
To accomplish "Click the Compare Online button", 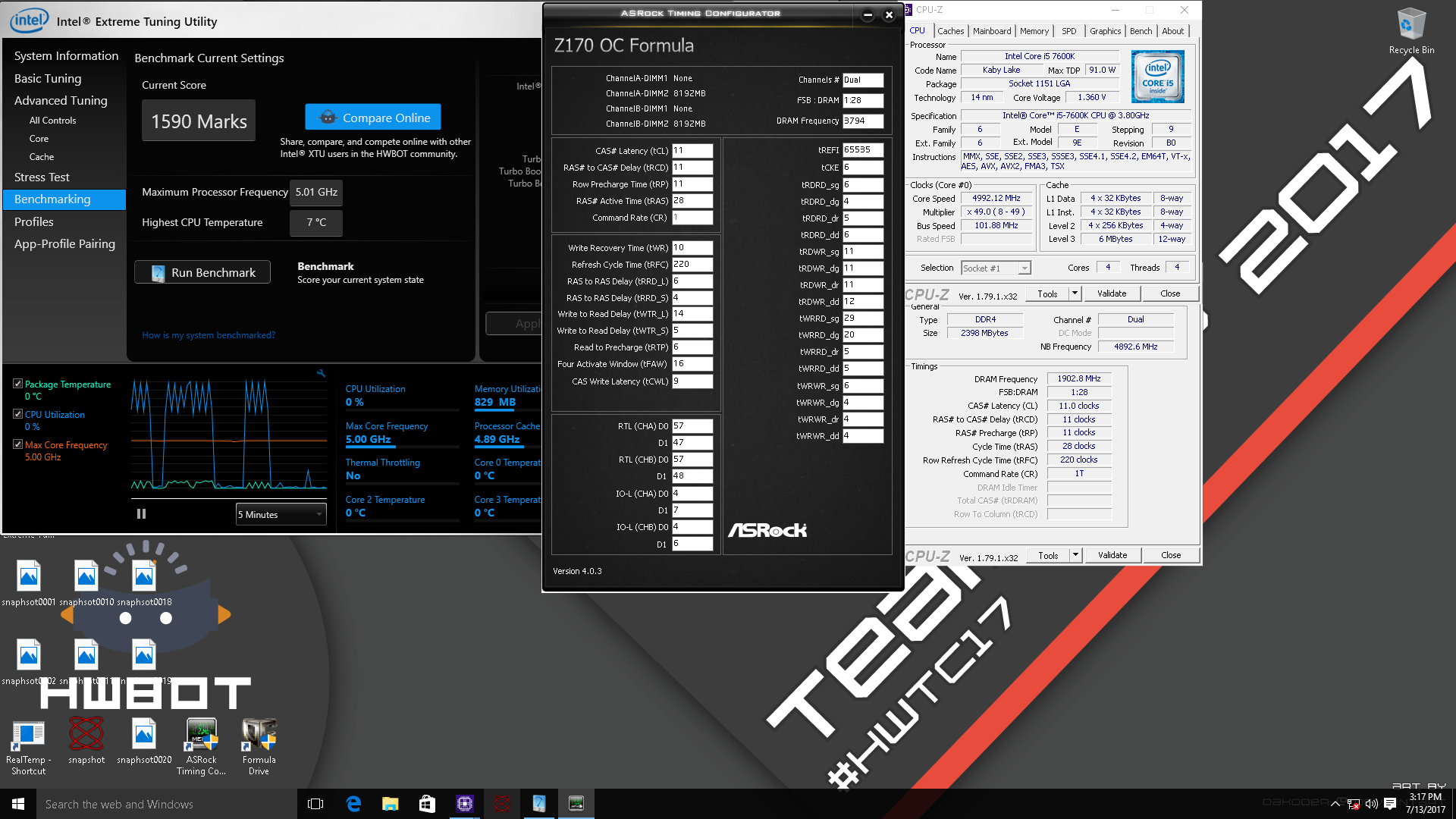I will pos(373,118).
